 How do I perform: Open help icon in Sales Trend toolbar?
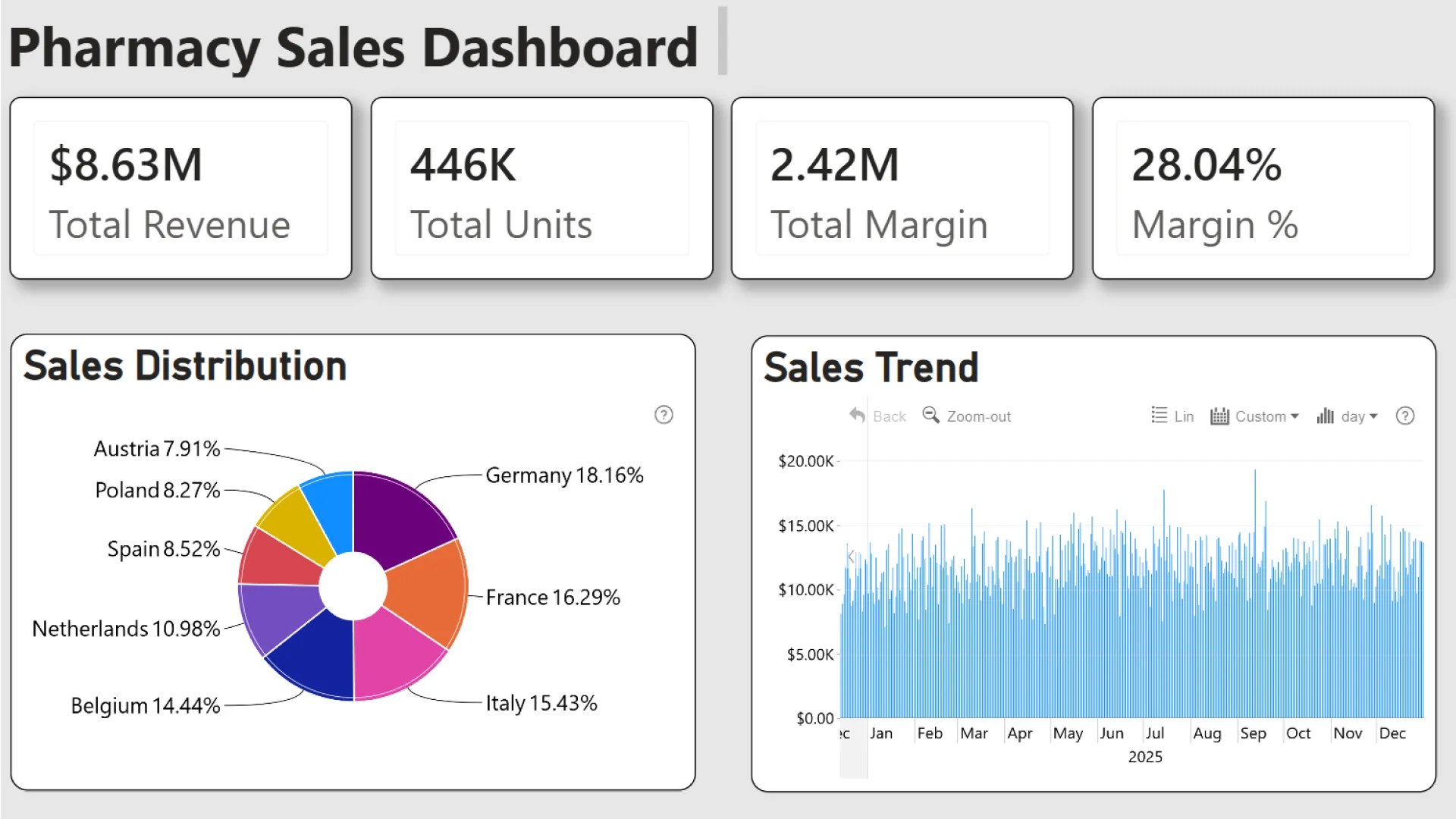(x=1404, y=416)
